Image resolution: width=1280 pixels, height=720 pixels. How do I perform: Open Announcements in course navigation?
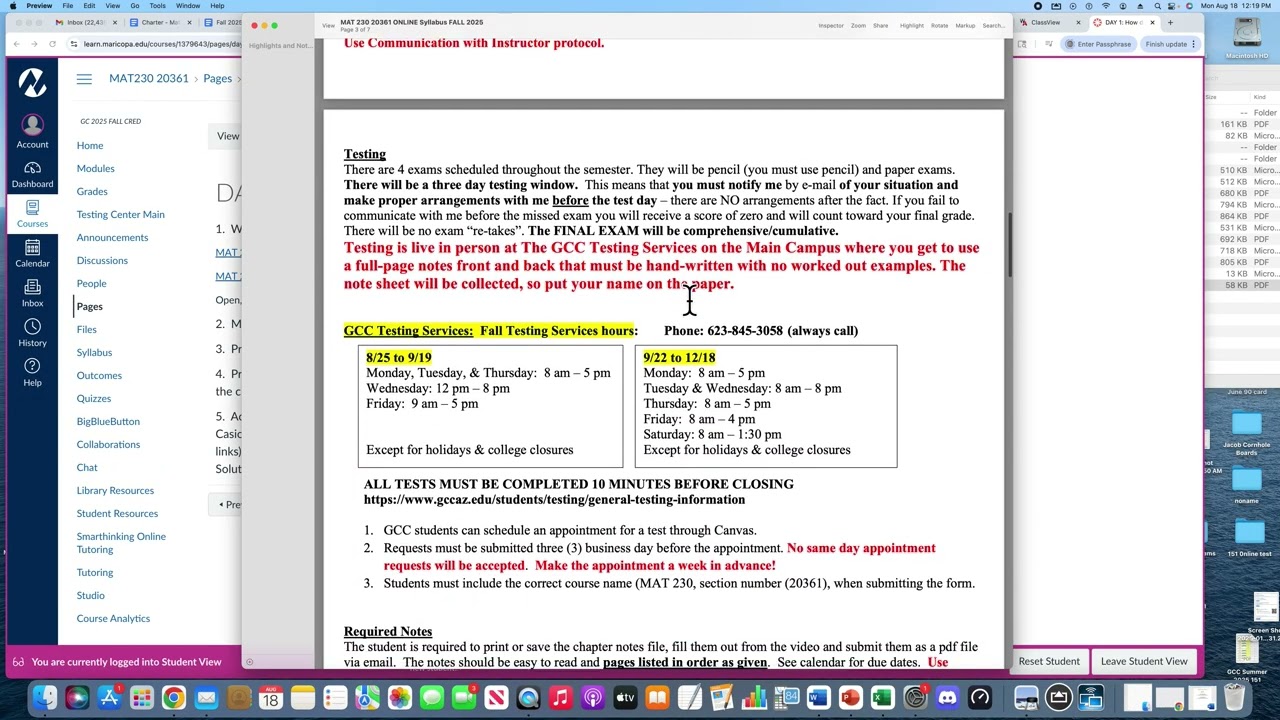pos(112,237)
